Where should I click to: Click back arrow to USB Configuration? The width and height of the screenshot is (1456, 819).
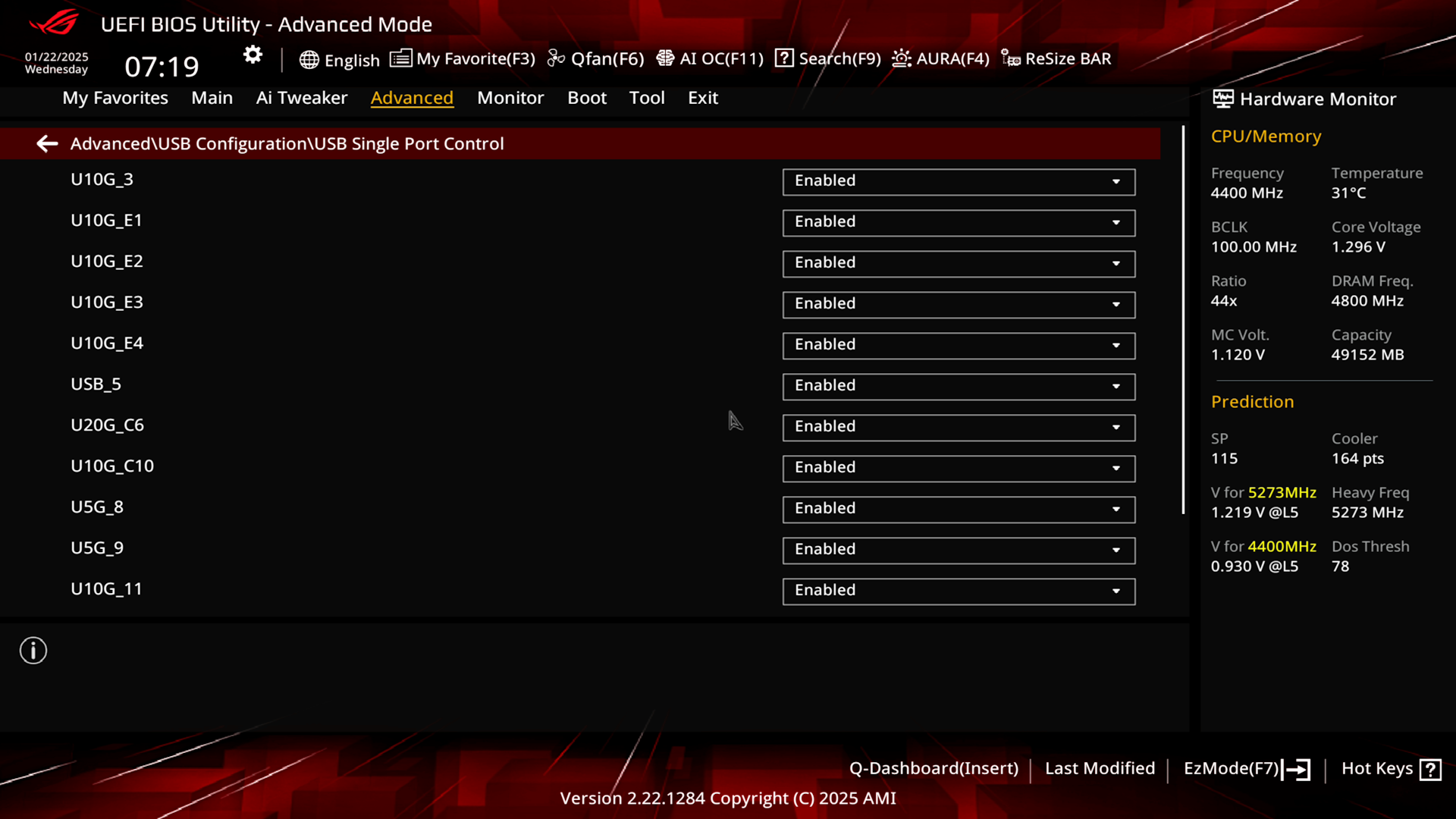click(46, 143)
